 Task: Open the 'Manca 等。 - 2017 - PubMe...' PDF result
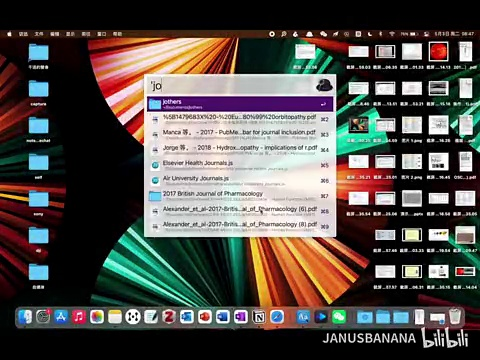point(240,134)
